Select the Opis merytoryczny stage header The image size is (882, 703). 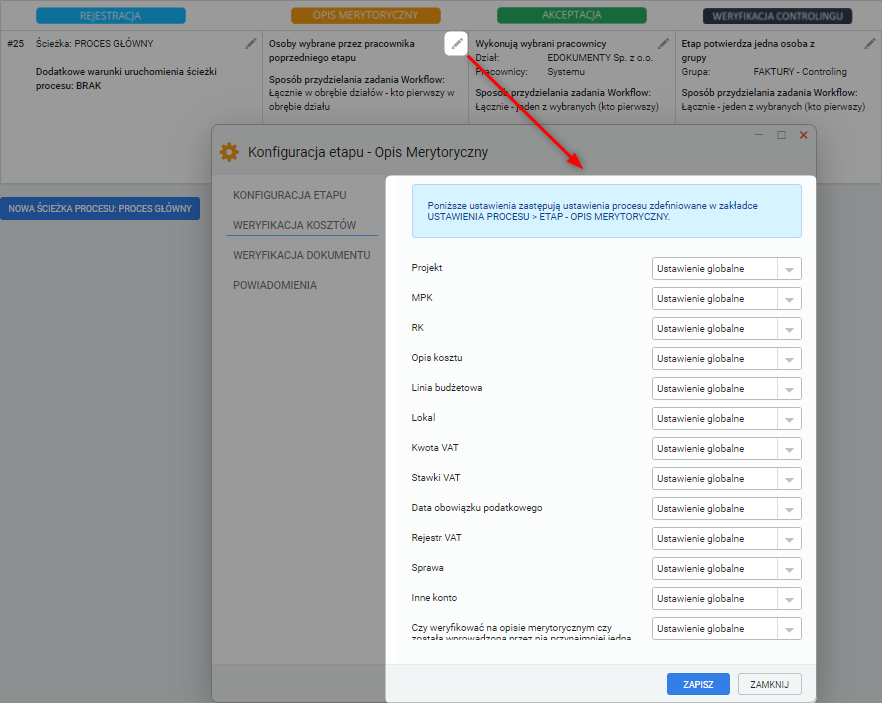coord(366,15)
